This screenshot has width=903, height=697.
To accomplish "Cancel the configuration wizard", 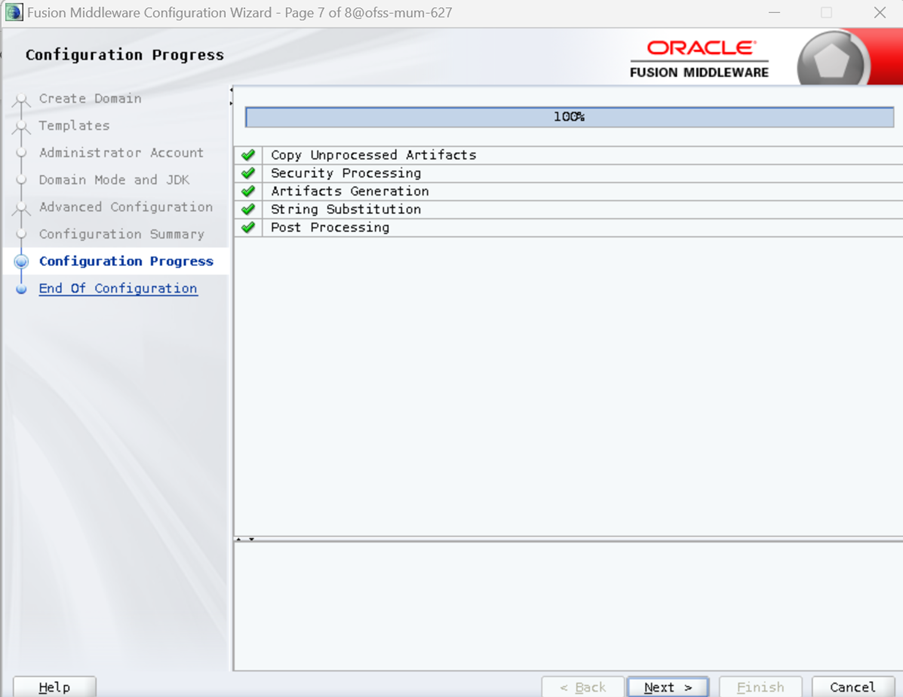I will tap(852, 687).
